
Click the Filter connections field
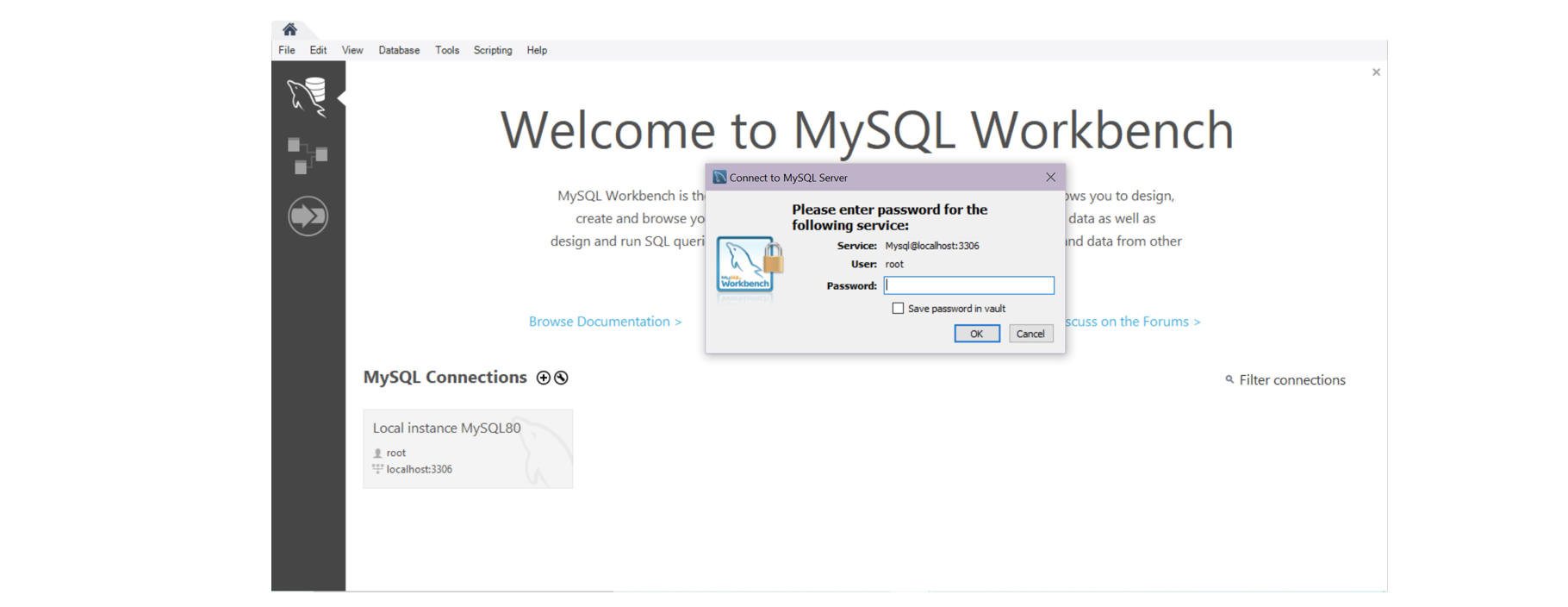pyautogui.click(x=1291, y=380)
